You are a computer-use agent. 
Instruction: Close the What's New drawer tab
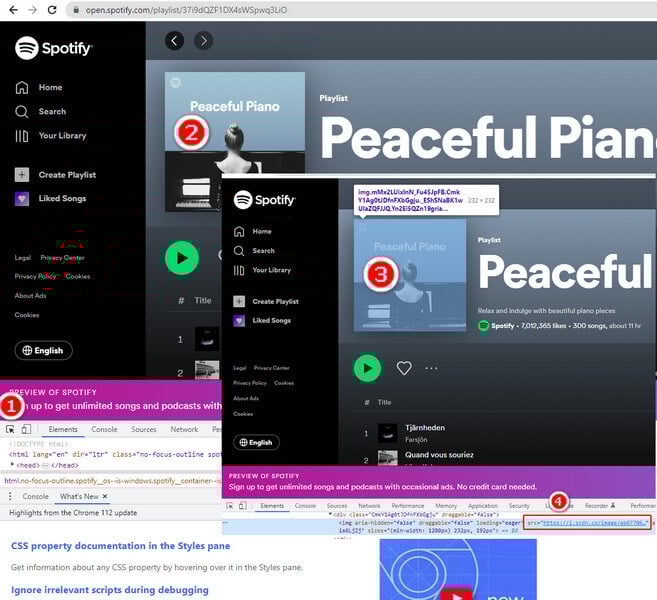tap(105, 496)
